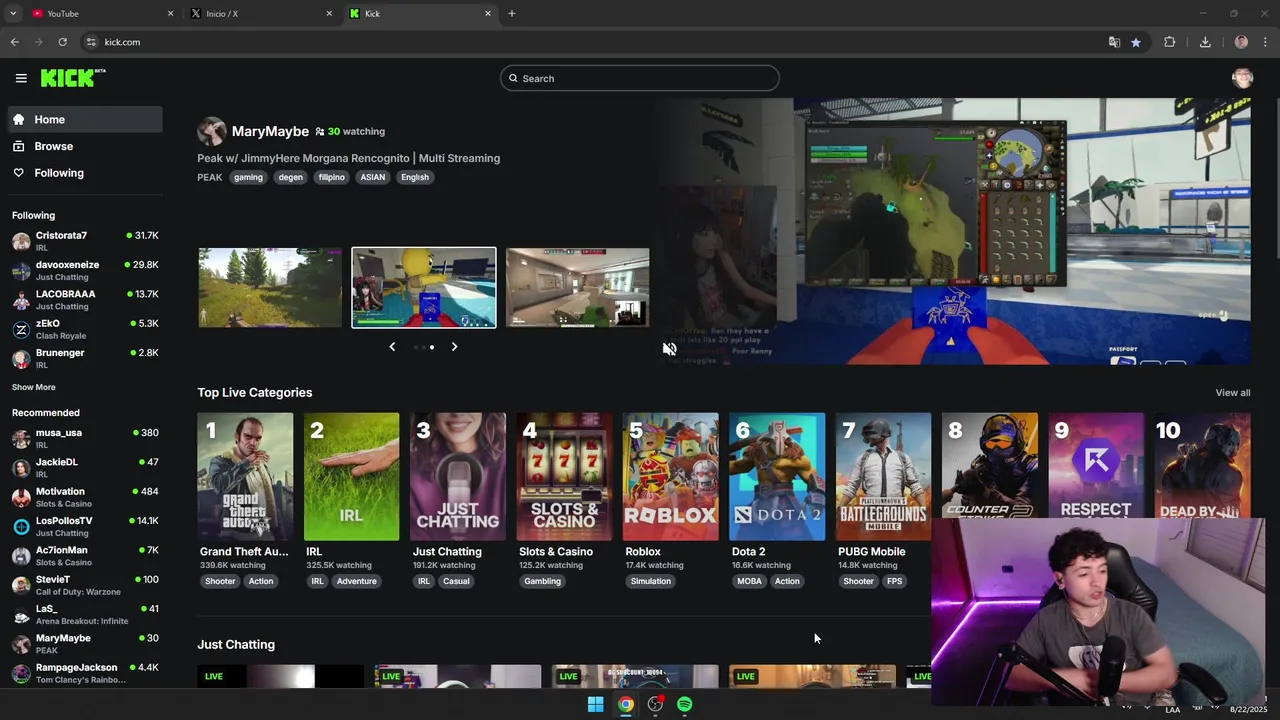
Task: Click MaryMaybe streamer name in featured
Action: 270,131
